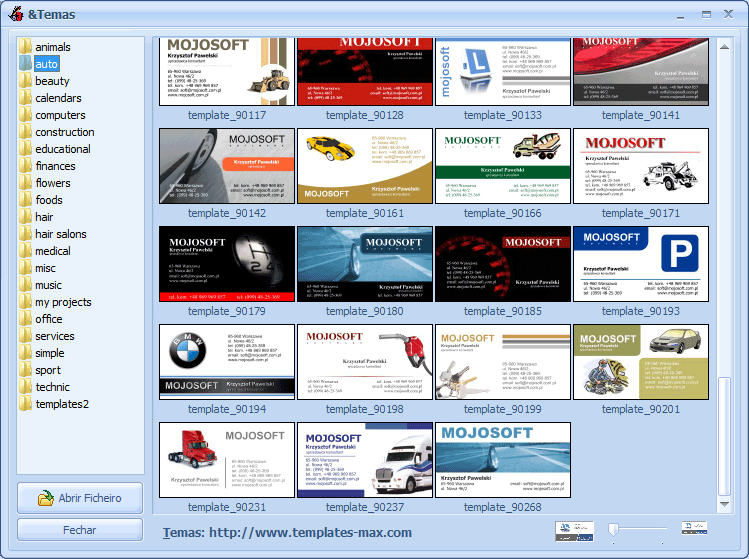This screenshot has width=749, height=559.
Task: Click the small thumbnails size icon
Action: (x=694, y=527)
